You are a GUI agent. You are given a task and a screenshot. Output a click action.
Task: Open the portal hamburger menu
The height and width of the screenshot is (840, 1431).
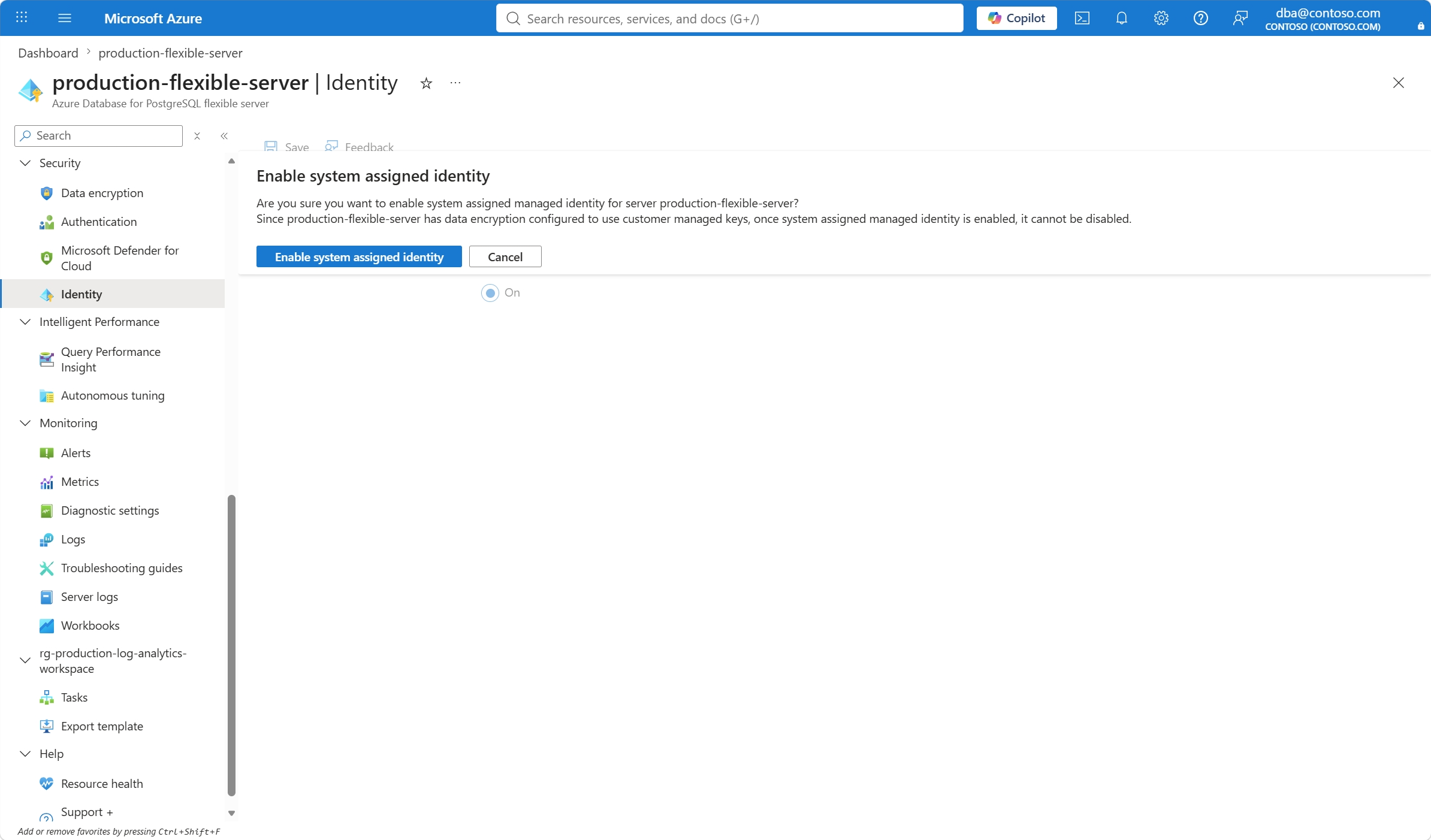[x=65, y=18]
